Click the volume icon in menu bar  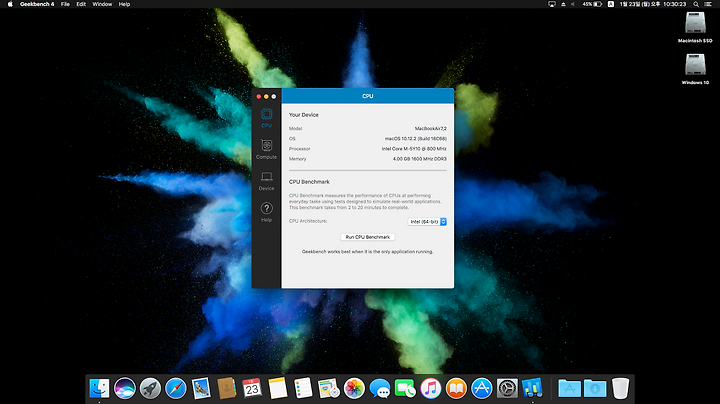(573, 4)
